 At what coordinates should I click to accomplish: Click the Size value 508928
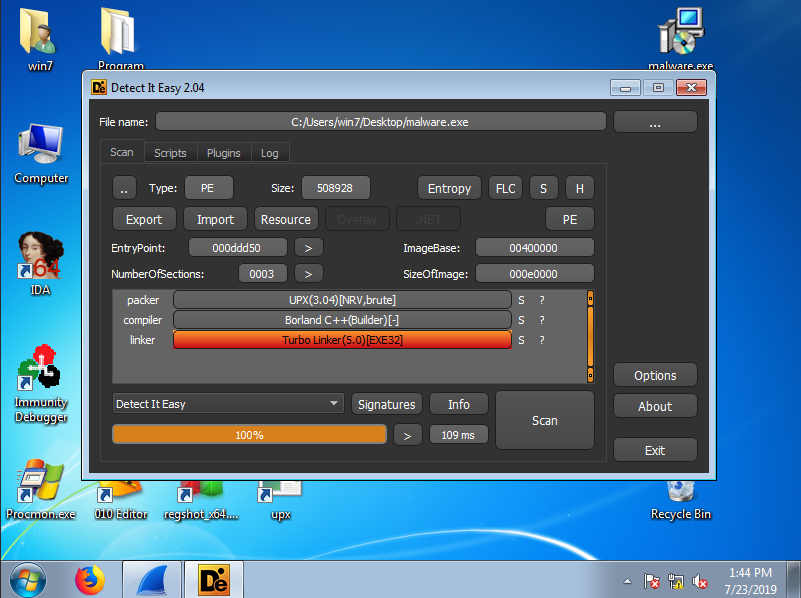tap(335, 188)
